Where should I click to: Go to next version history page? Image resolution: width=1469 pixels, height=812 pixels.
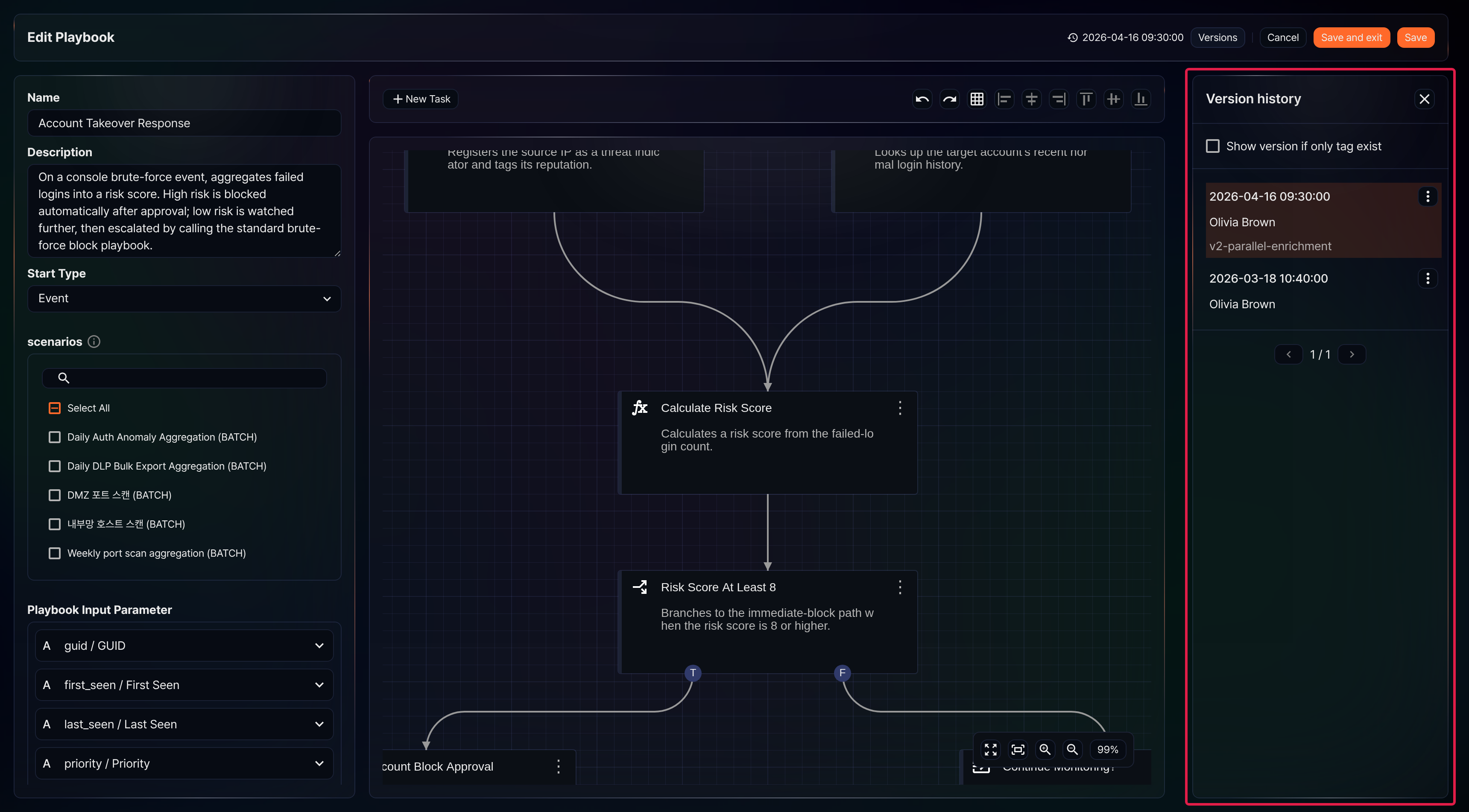coord(1352,355)
